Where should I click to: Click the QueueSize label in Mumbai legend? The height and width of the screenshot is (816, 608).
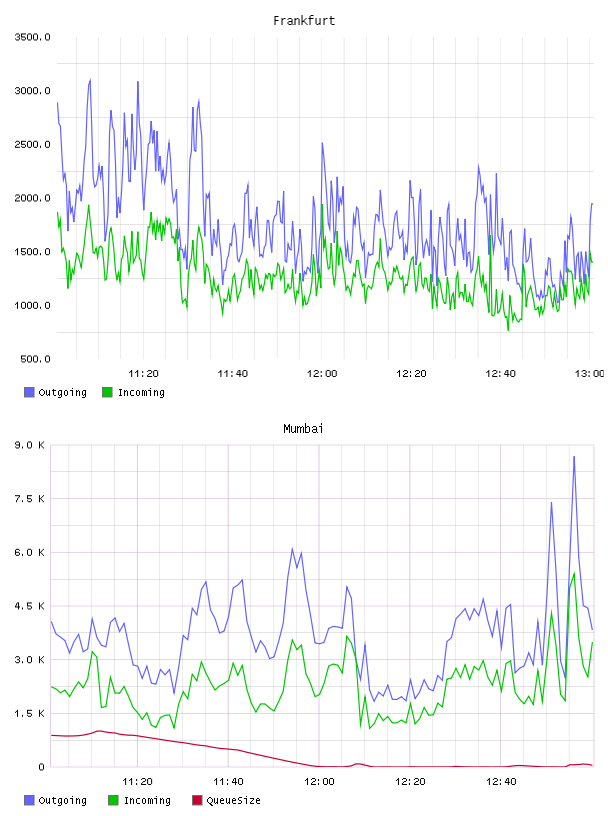tap(233, 800)
